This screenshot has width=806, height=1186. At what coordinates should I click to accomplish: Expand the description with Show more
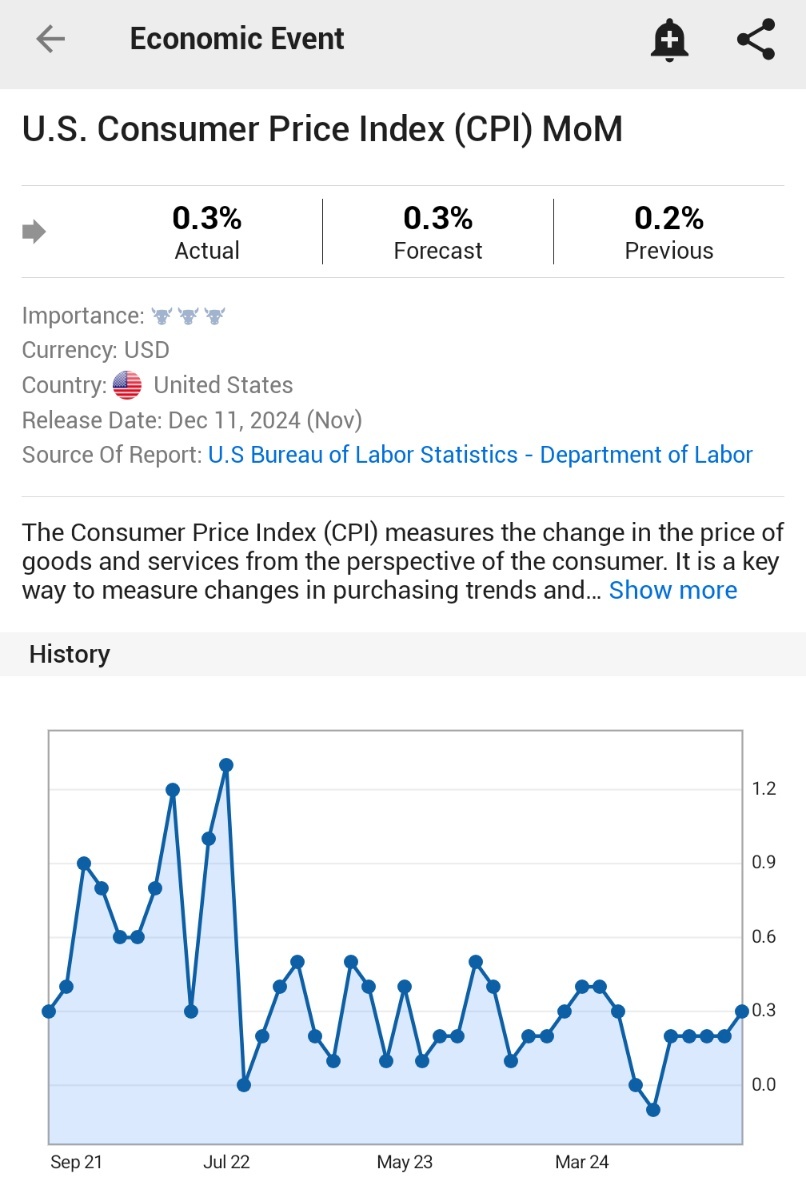pyautogui.click(x=672, y=590)
